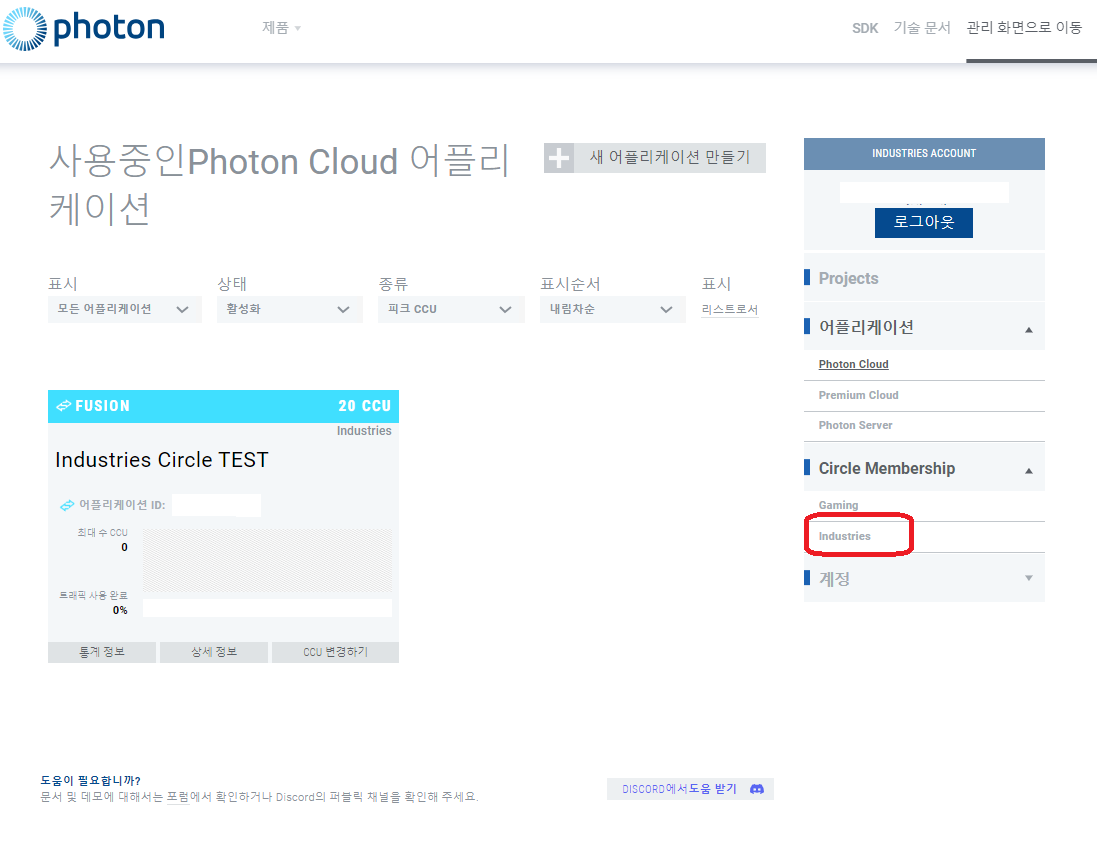Click the 20 CCU label on the card

365,406
